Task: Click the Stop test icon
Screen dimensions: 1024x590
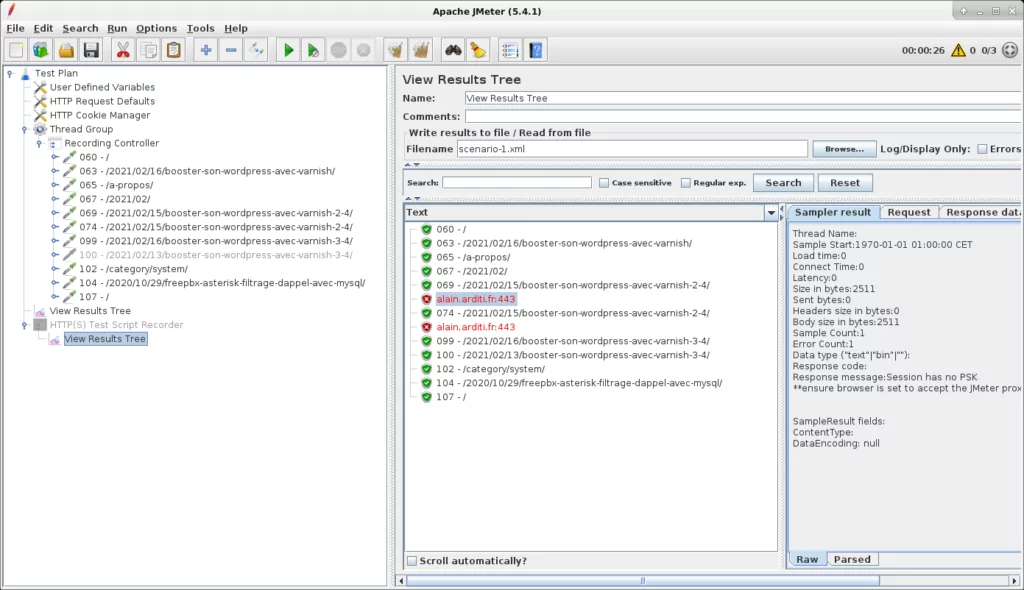Action: click(338, 50)
